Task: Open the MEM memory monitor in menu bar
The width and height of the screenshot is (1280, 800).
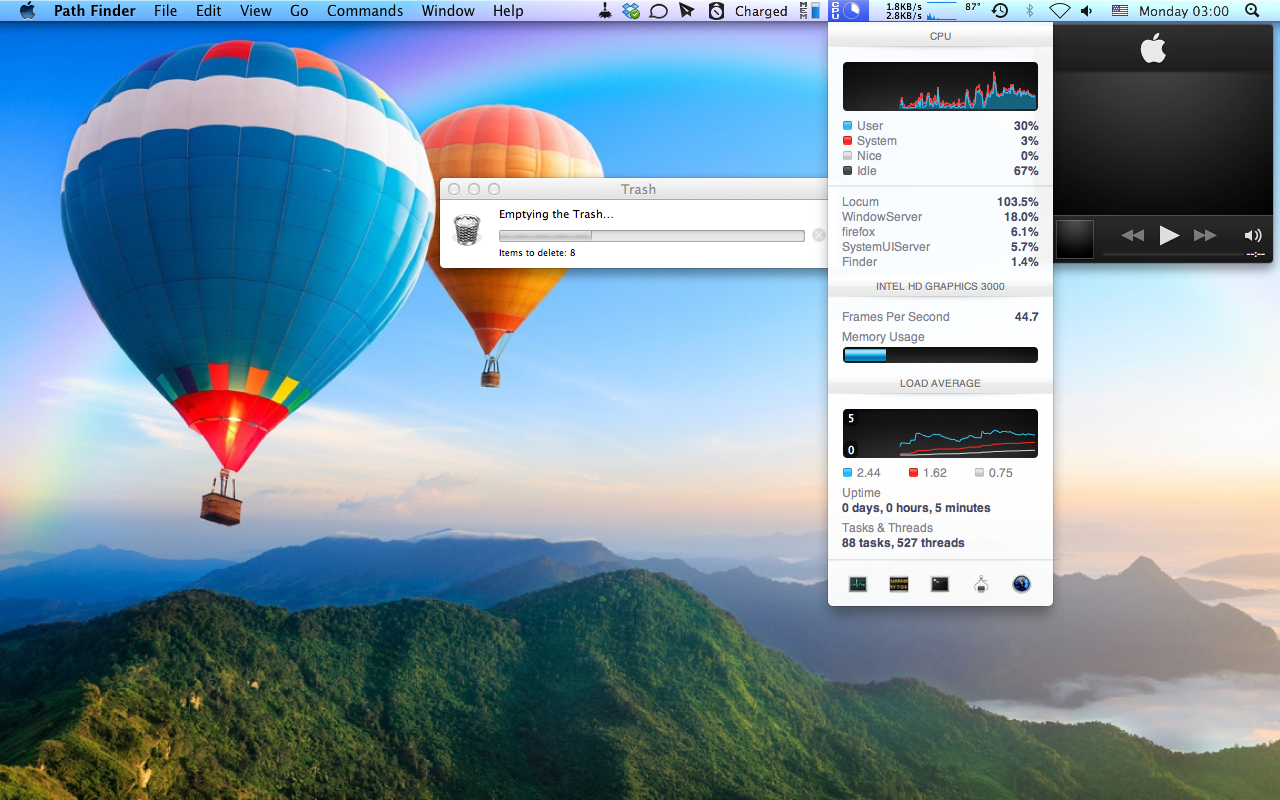Action: tap(809, 11)
